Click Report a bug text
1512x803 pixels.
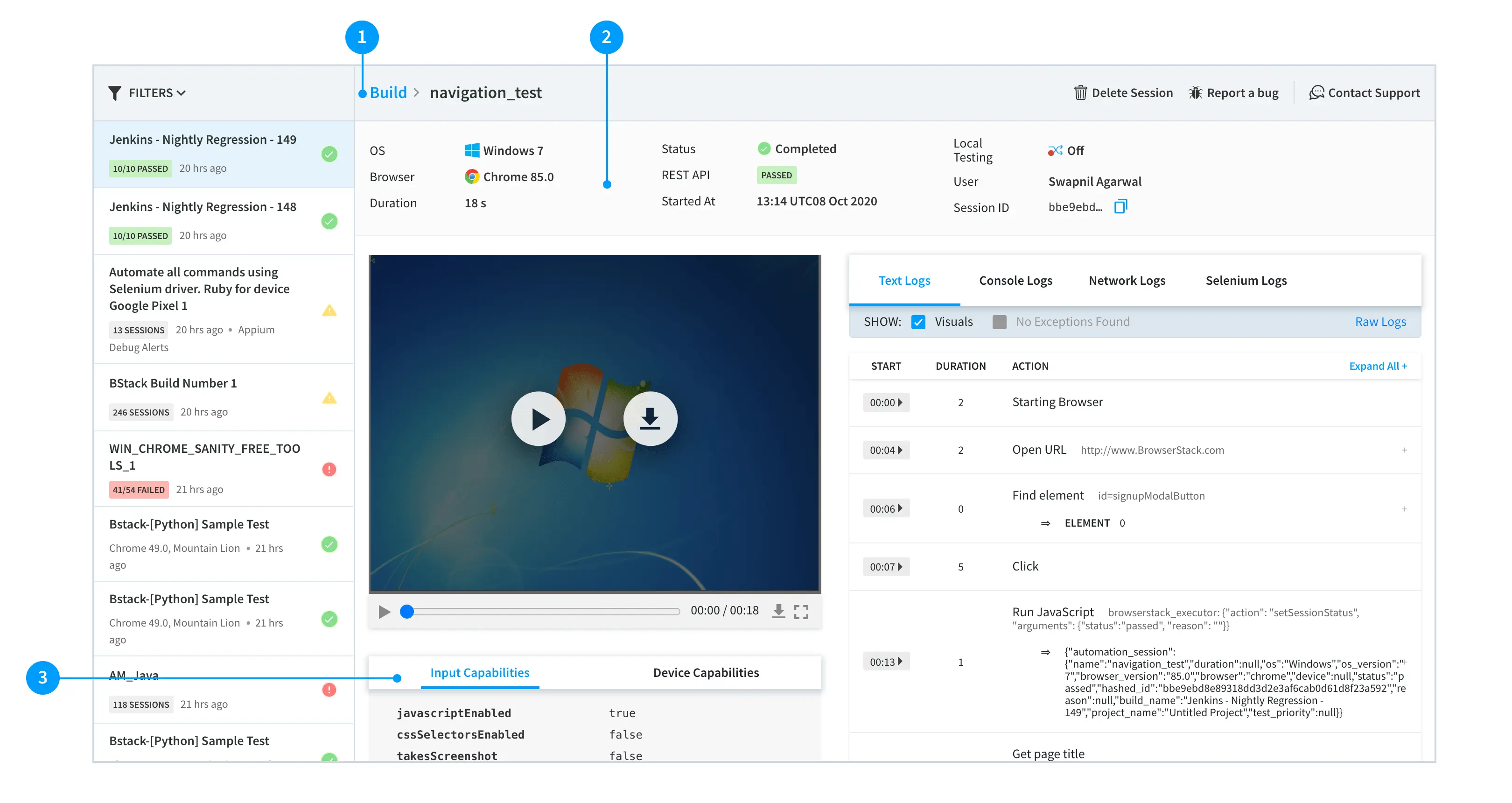point(1242,93)
